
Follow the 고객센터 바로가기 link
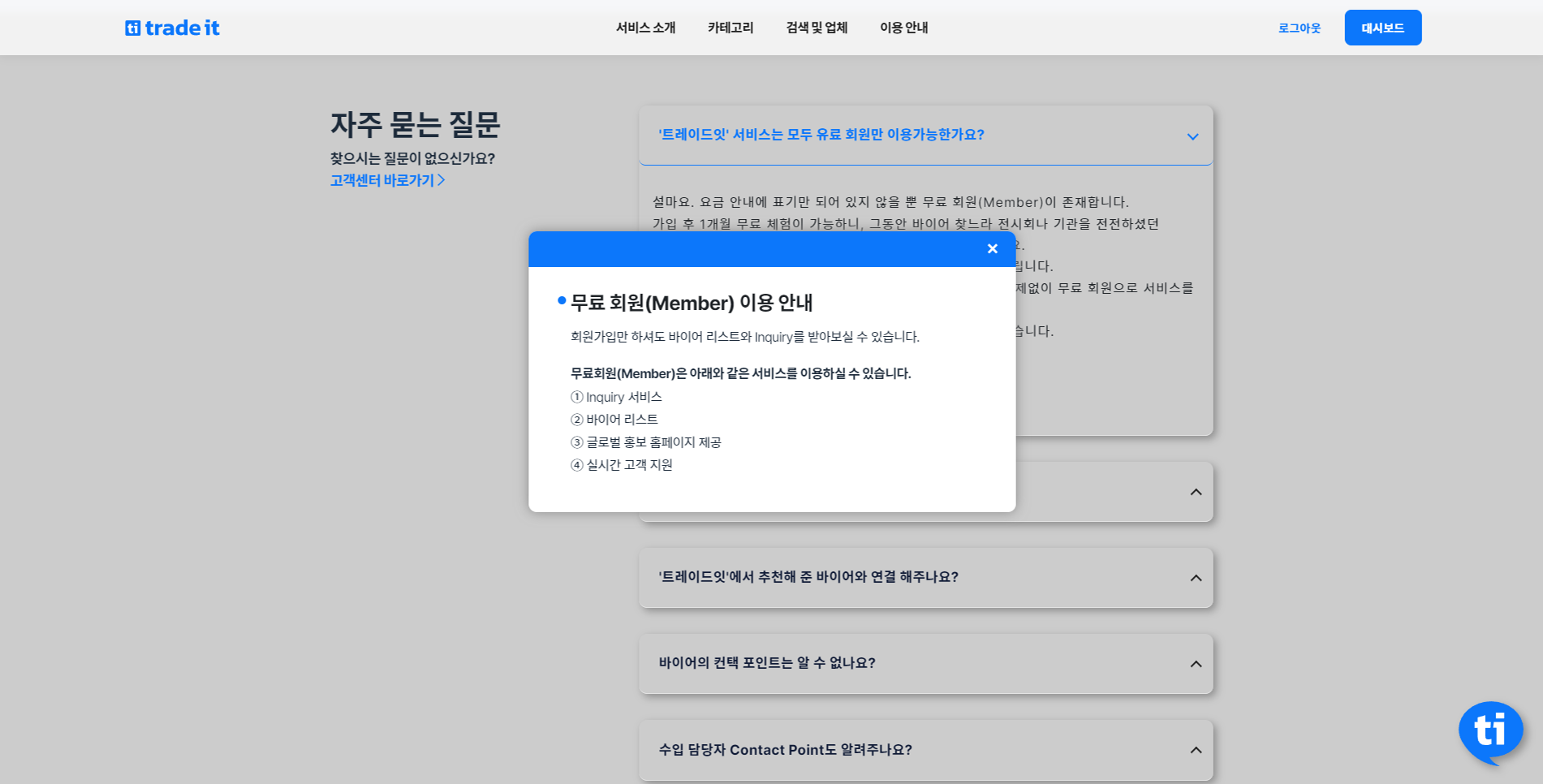coord(382,180)
